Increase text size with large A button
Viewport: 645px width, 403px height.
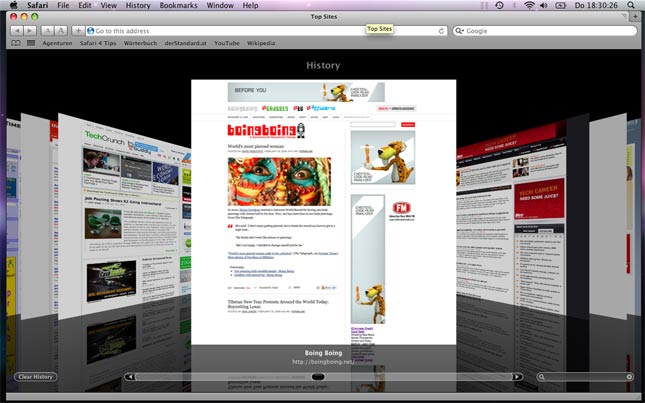(61, 30)
